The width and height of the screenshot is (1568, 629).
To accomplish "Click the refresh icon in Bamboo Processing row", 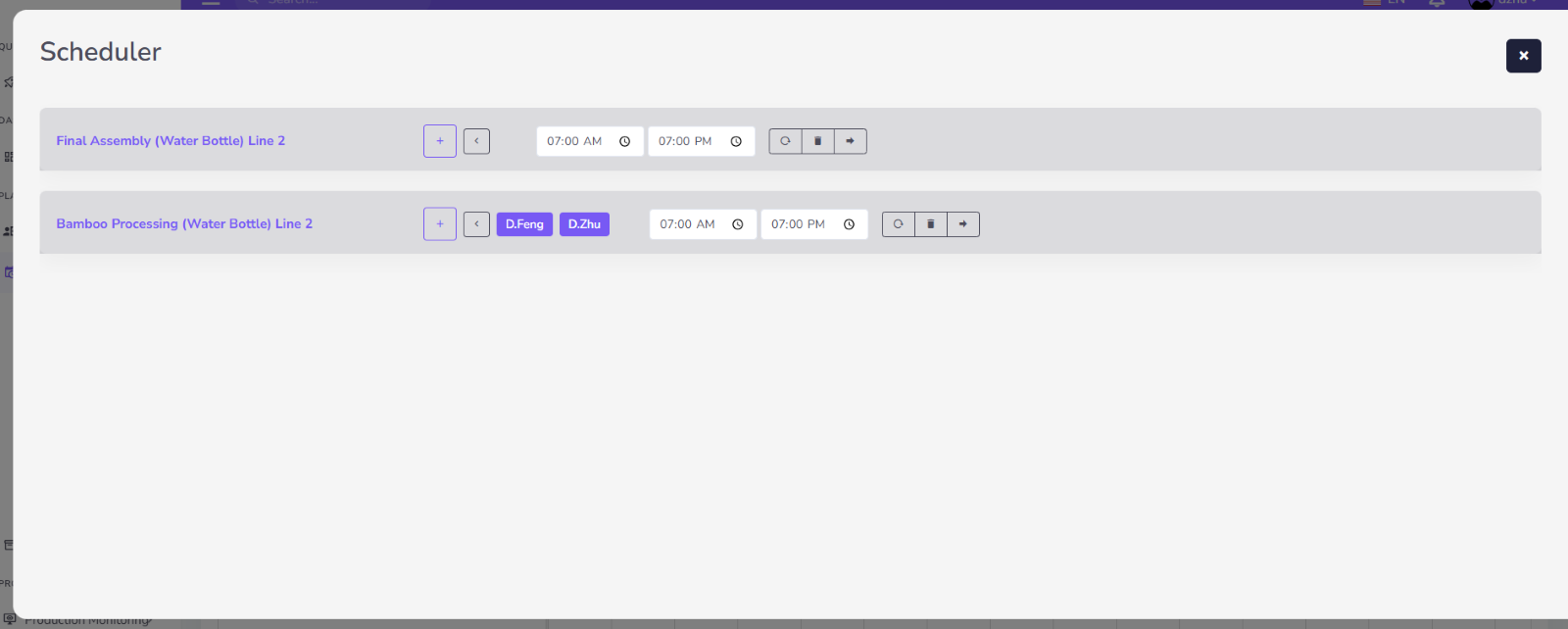I will 898,224.
